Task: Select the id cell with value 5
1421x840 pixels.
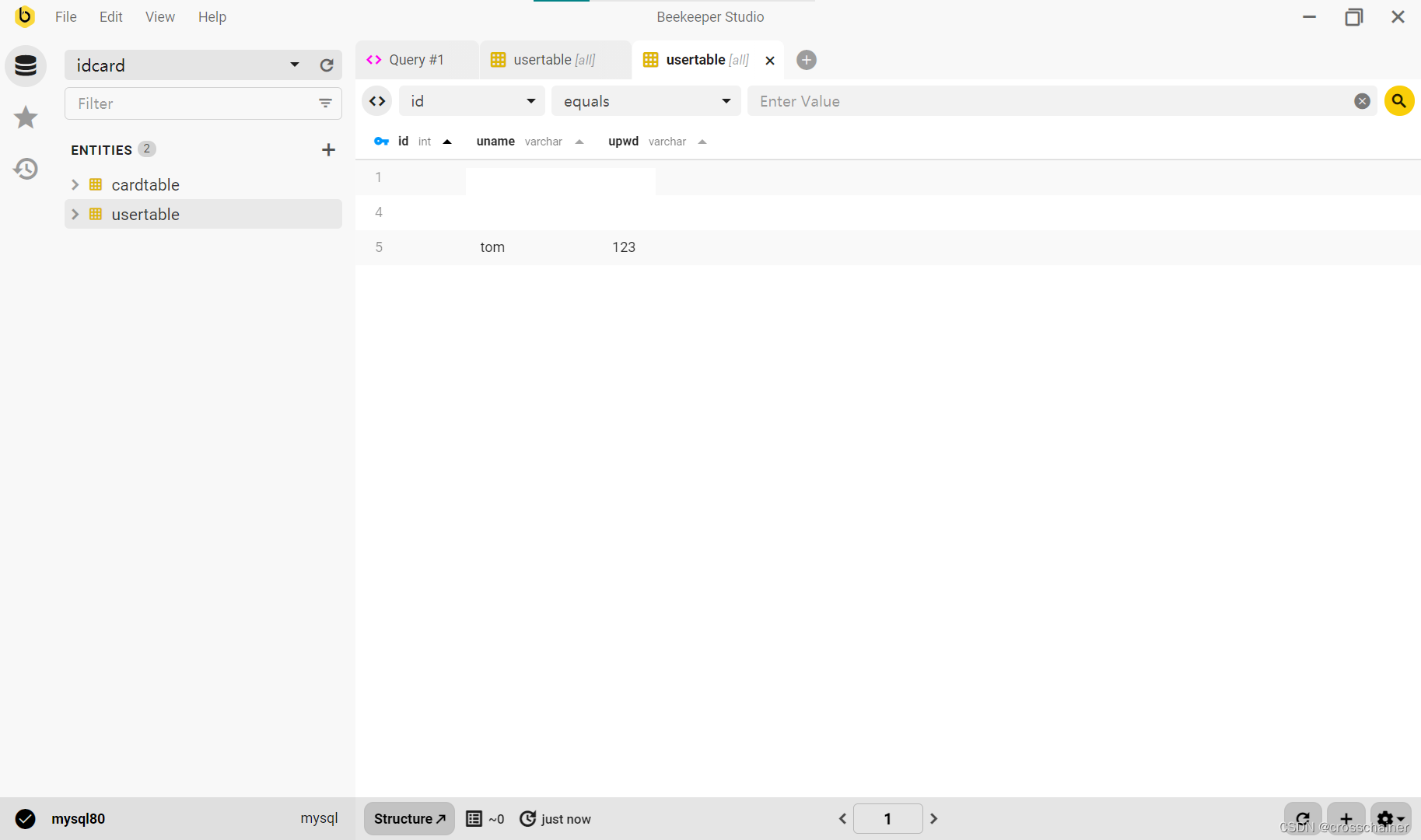Action: pyautogui.click(x=411, y=247)
